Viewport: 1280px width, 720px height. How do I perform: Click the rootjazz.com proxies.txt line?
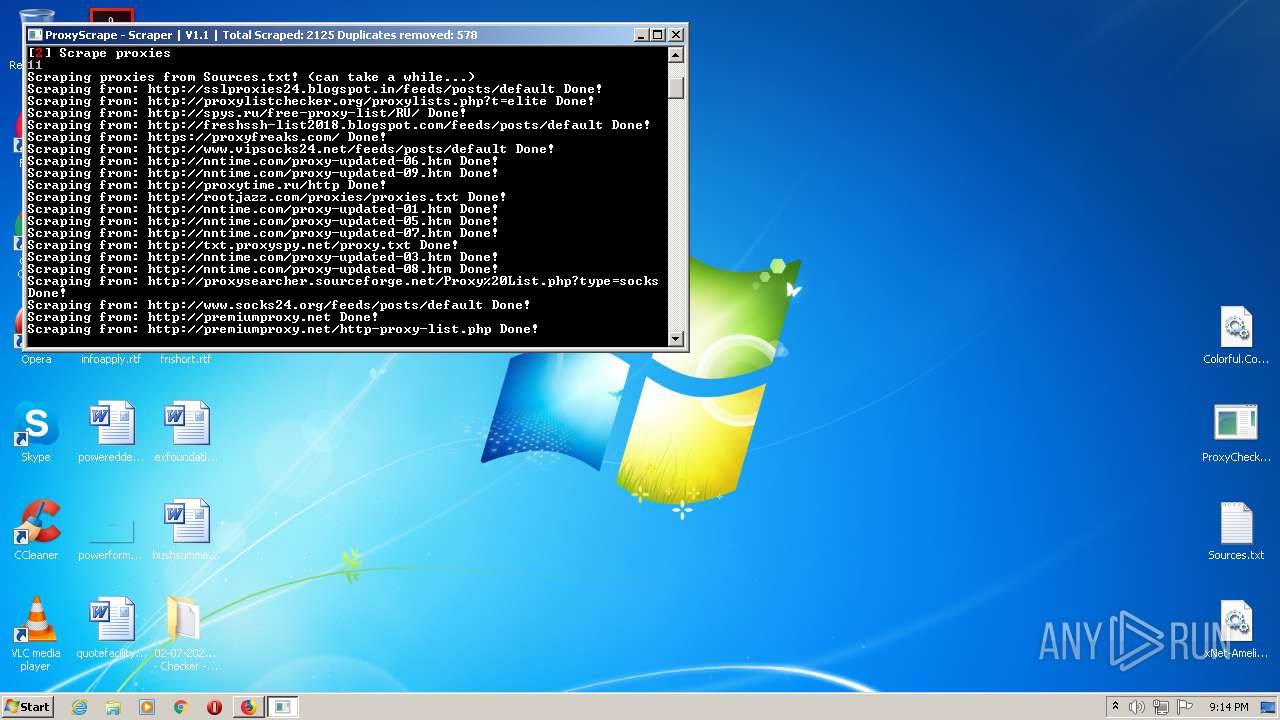click(267, 197)
